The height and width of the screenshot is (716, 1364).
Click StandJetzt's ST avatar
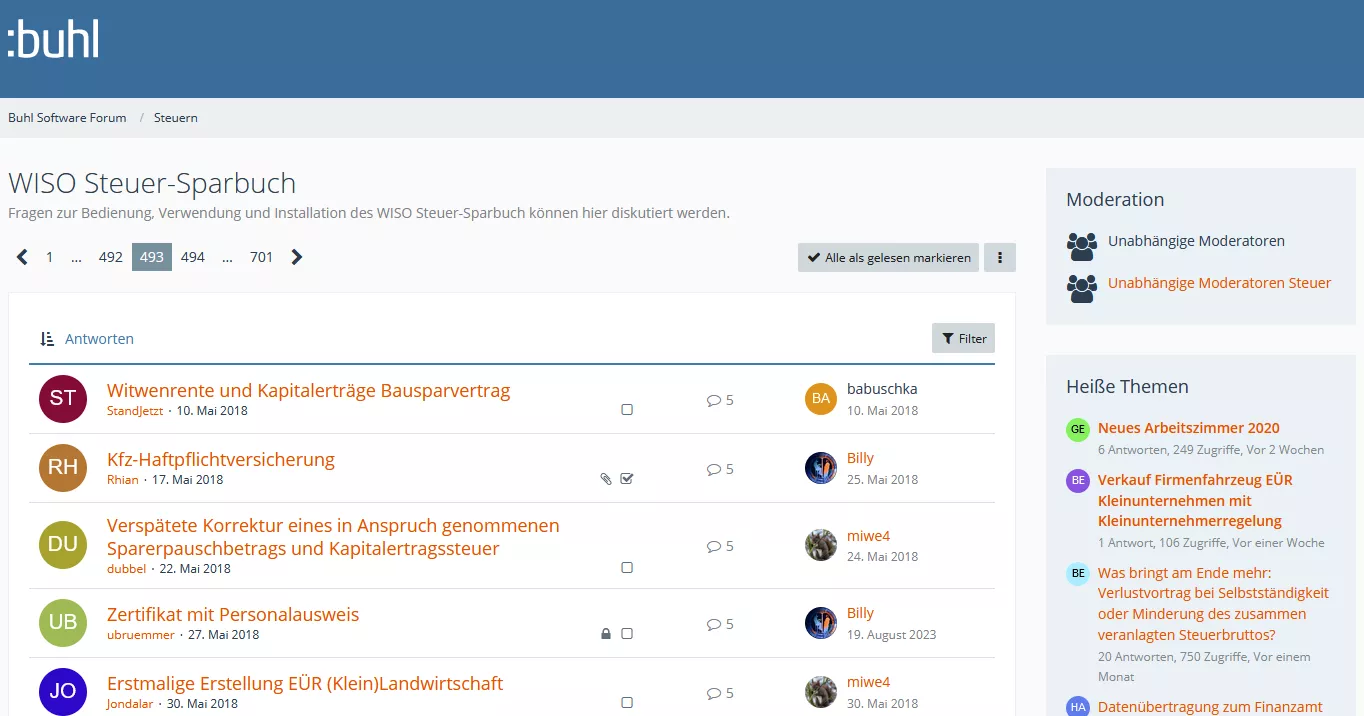[x=63, y=398]
